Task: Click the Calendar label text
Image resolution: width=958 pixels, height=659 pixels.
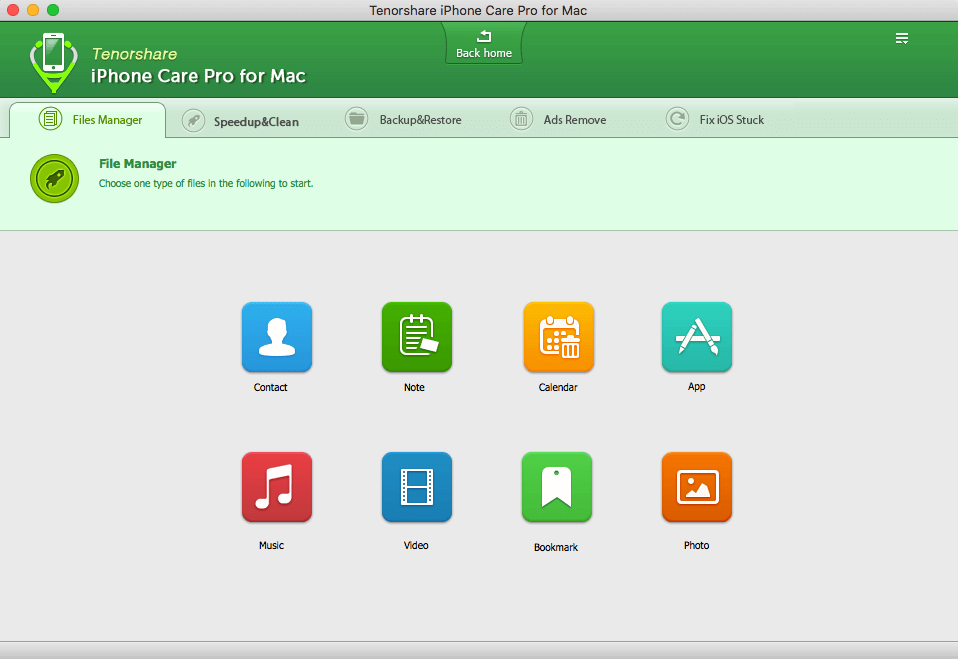Action: pyautogui.click(x=558, y=387)
